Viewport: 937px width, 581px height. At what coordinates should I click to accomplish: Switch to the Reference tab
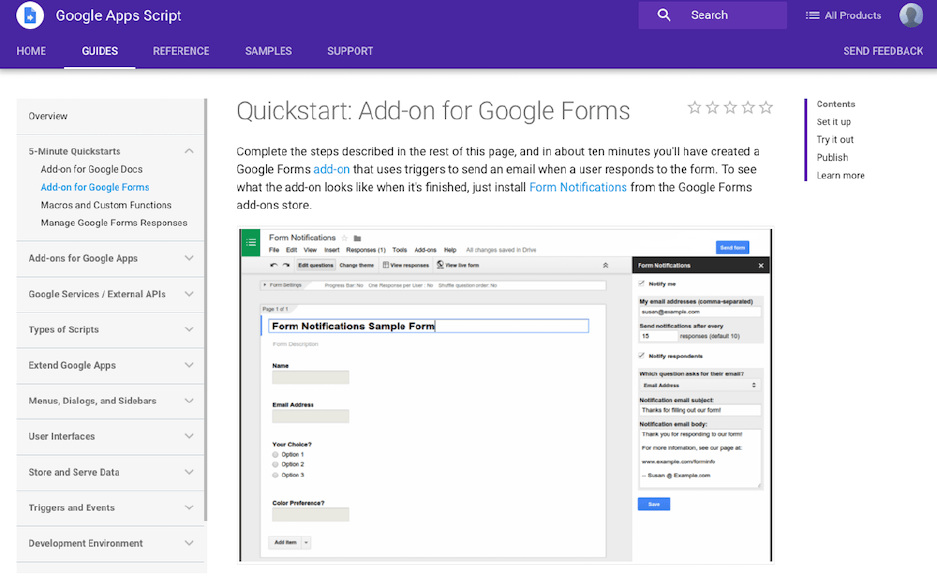pos(181,51)
